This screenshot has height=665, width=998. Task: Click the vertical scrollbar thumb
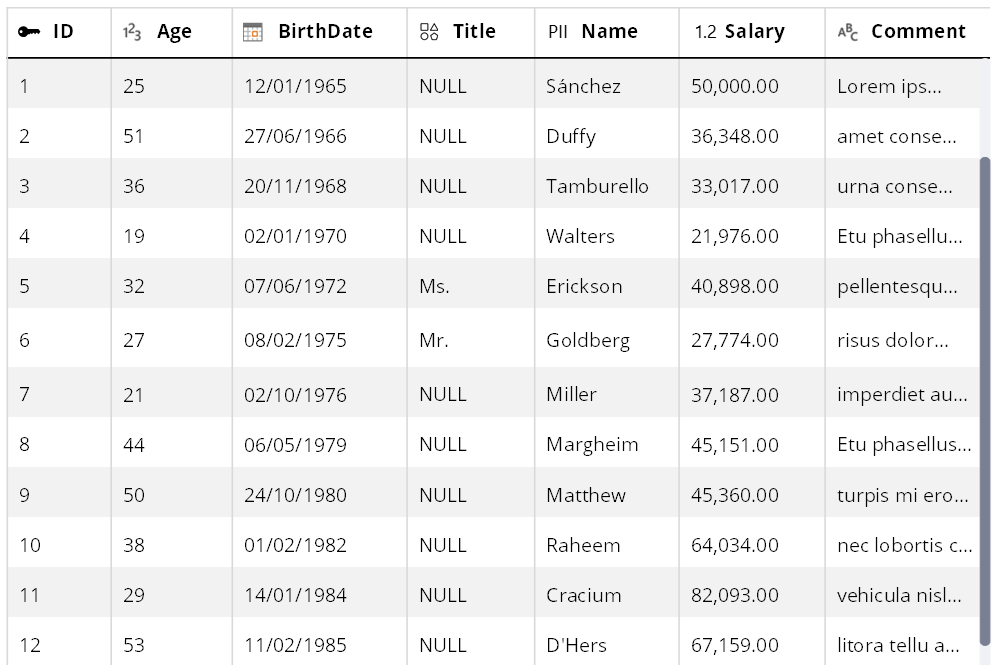pos(985,401)
